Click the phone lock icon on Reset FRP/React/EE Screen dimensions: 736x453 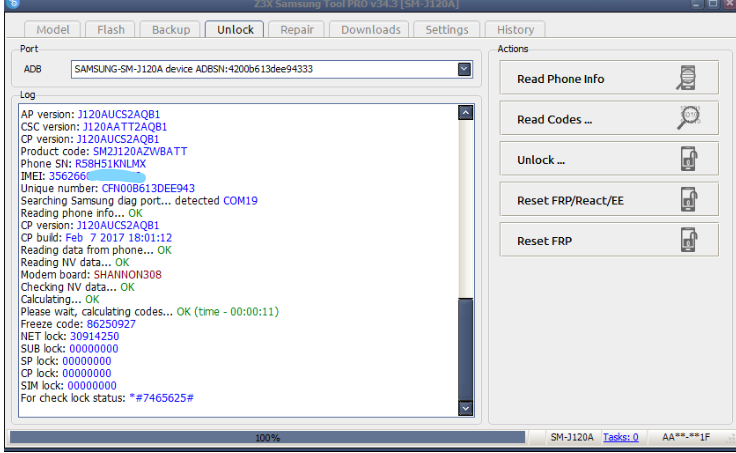689,200
